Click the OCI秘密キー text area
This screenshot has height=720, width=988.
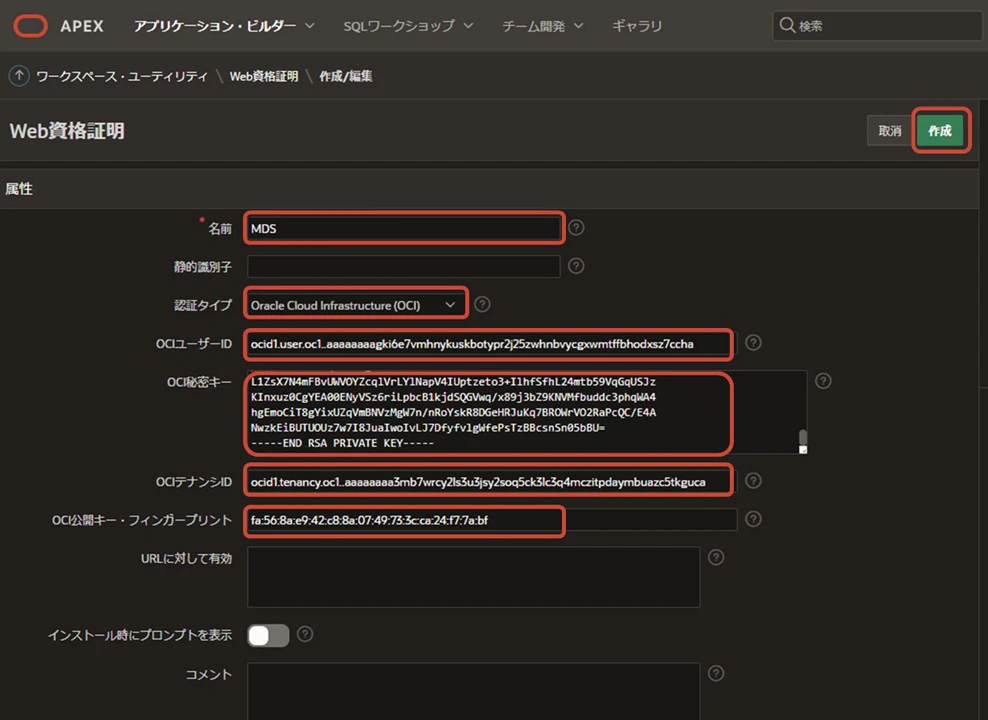click(x=527, y=412)
